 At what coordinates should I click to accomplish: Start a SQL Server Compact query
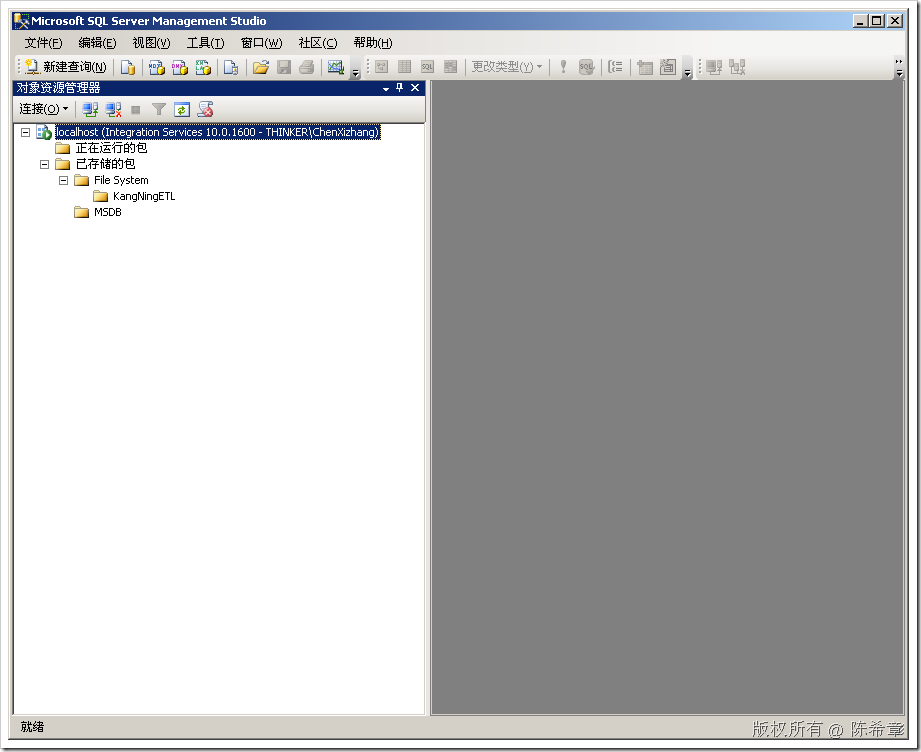pyautogui.click(x=231, y=67)
